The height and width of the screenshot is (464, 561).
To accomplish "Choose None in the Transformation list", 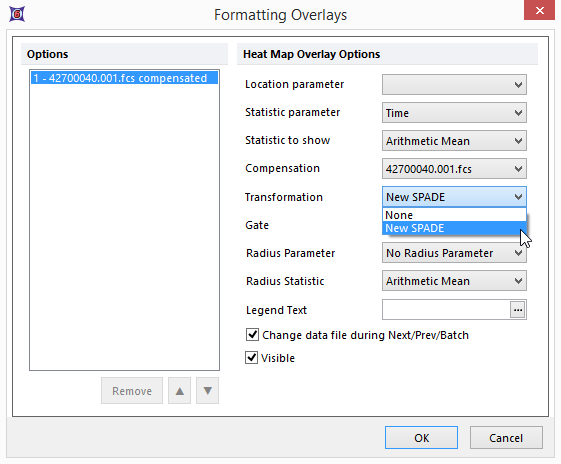I will coord(454,215).
